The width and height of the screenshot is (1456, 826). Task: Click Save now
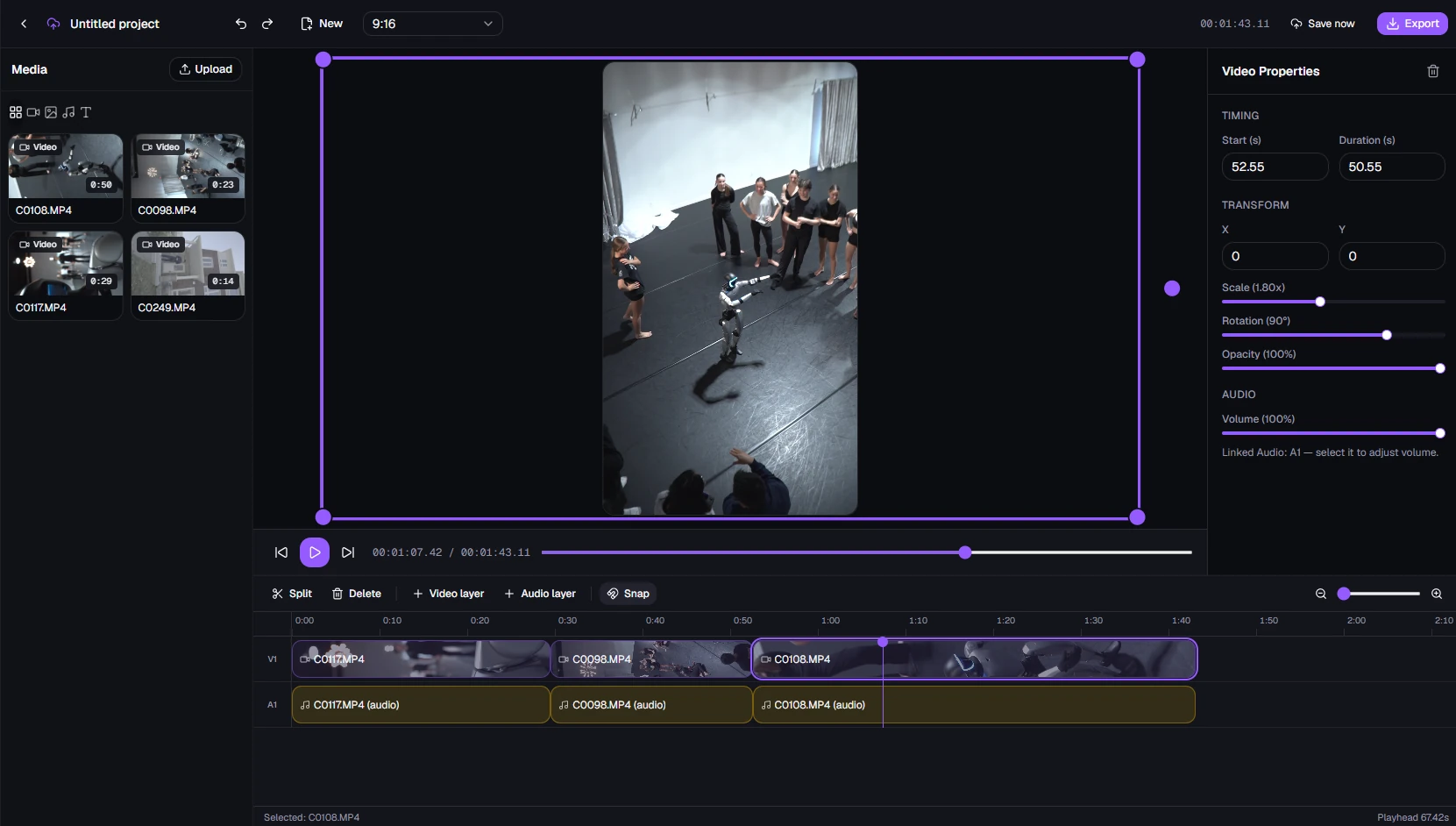point(1323,24)
